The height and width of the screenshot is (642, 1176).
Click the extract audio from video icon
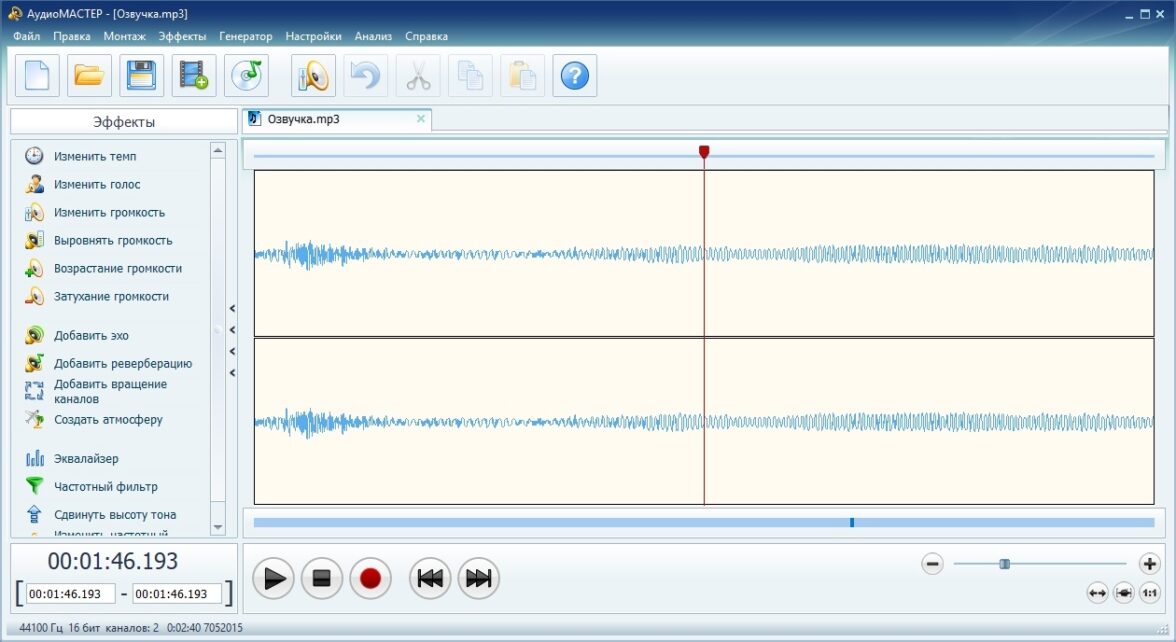pos(194,76)
